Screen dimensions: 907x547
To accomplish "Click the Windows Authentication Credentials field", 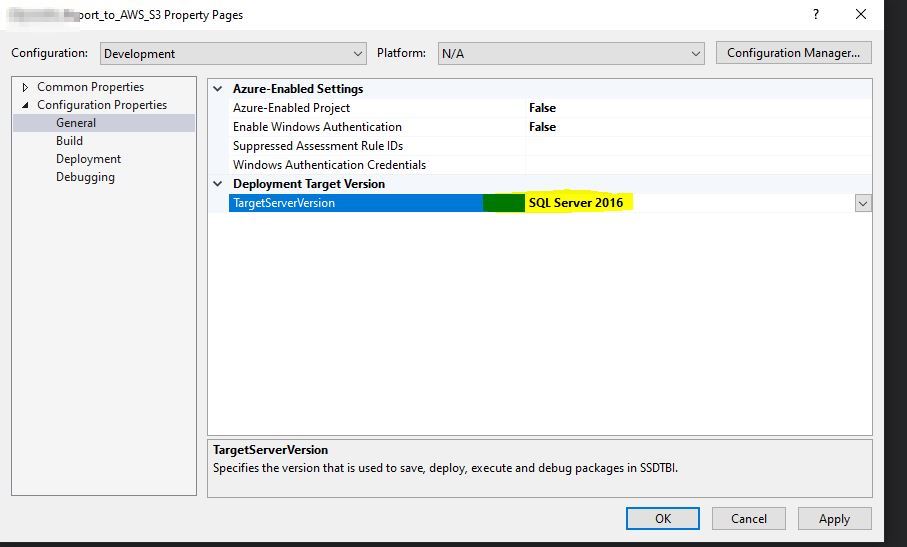I will (x=697, y=165).
